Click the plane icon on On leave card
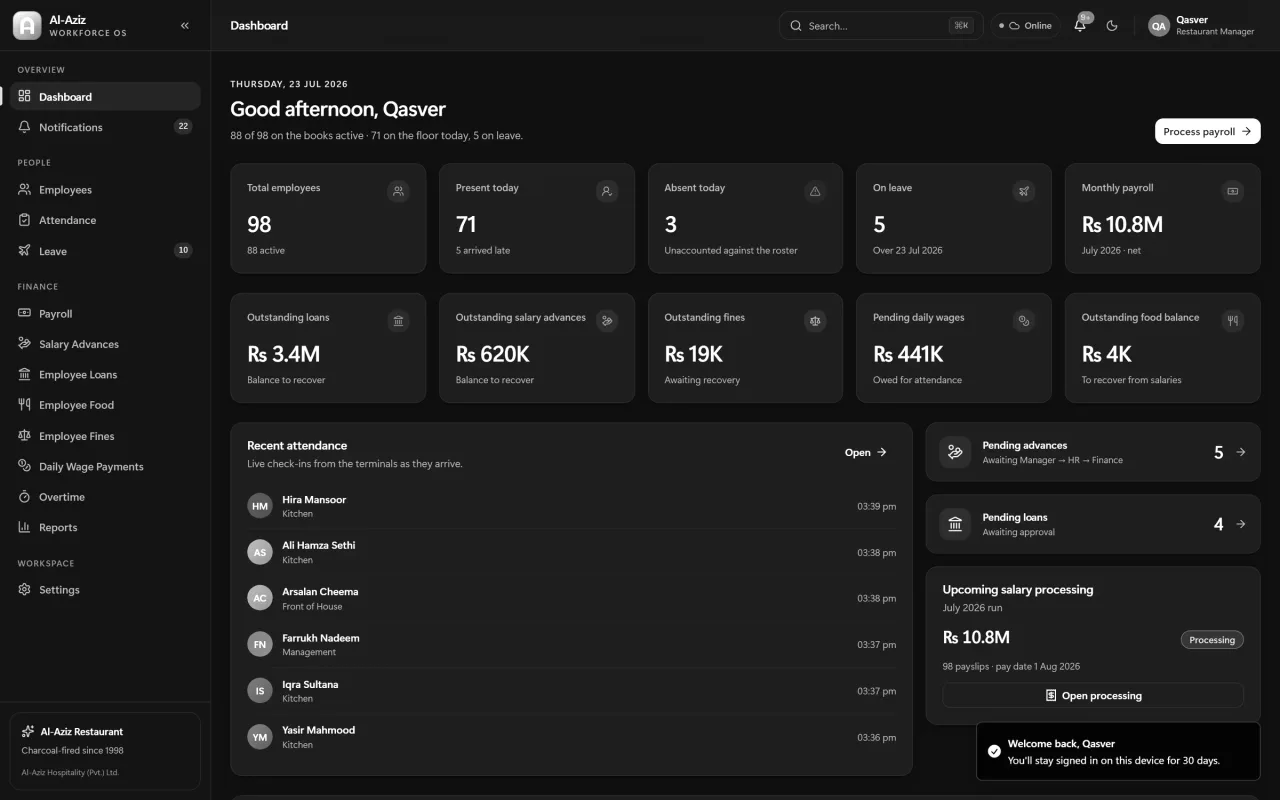Viewport: 1280px width, 800px height. (1024, 191)
